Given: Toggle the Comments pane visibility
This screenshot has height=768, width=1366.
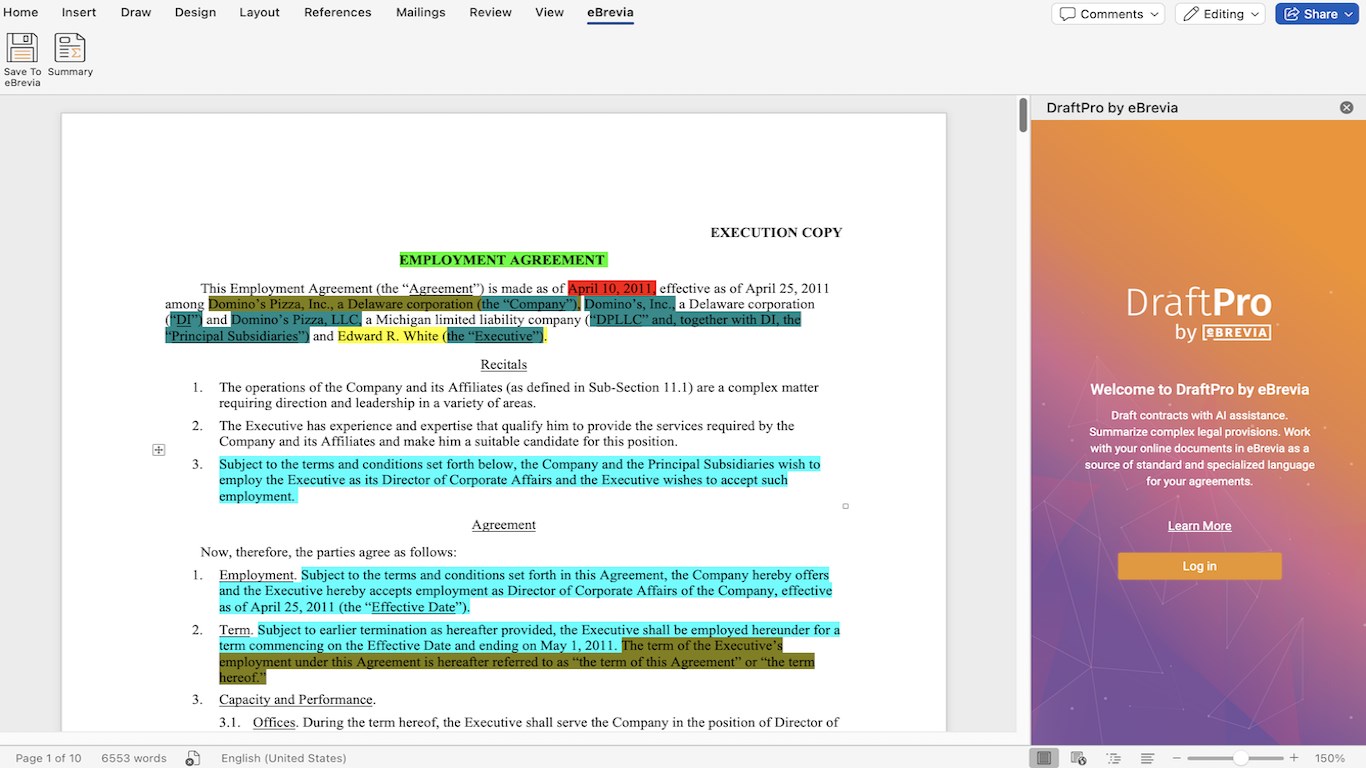Looking at the screenshot, I should [1101, 13].
